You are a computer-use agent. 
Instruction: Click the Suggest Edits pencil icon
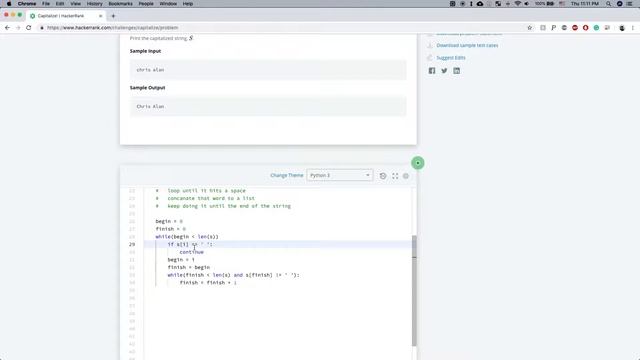tap(430, 58)
